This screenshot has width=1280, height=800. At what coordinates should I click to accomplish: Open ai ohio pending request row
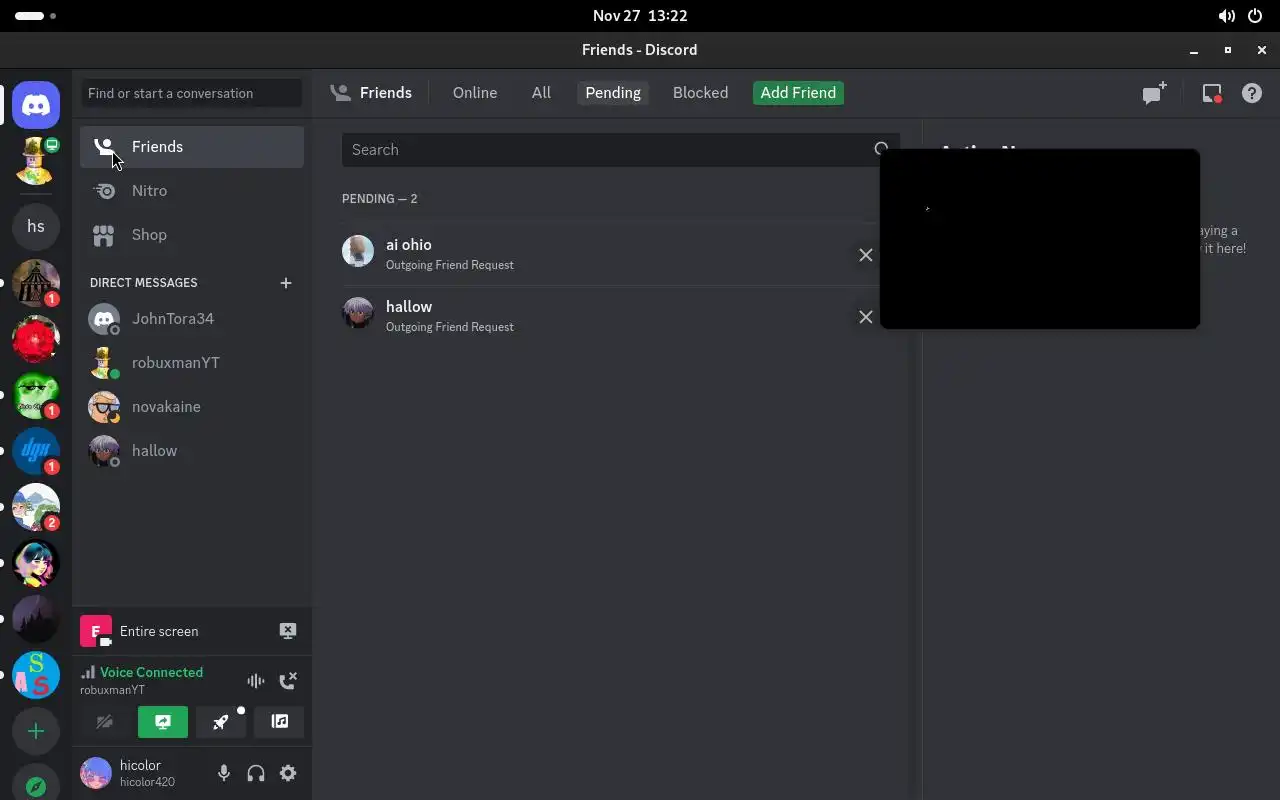[611, 255]
